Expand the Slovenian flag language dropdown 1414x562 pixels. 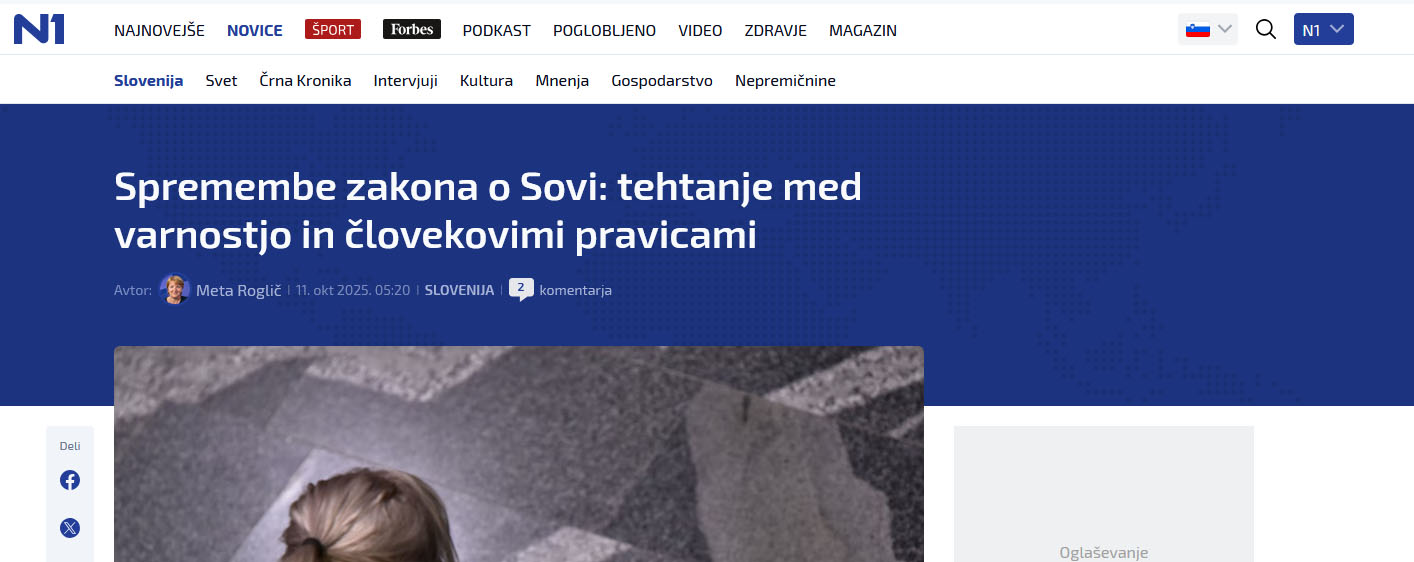coord(1208,29)
